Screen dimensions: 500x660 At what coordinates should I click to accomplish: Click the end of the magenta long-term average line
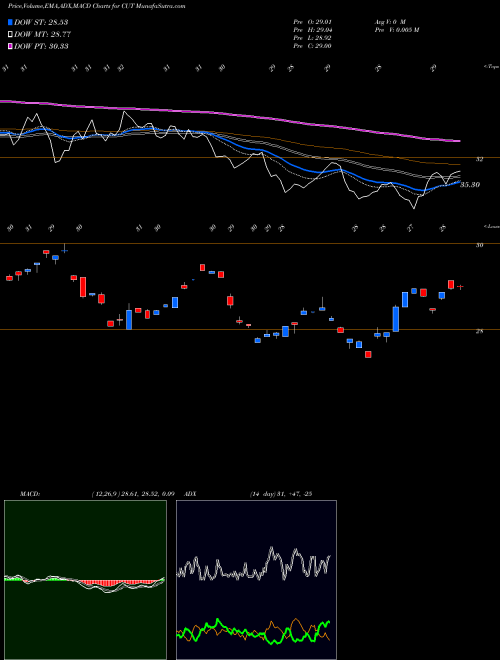(x=458, y=141)
